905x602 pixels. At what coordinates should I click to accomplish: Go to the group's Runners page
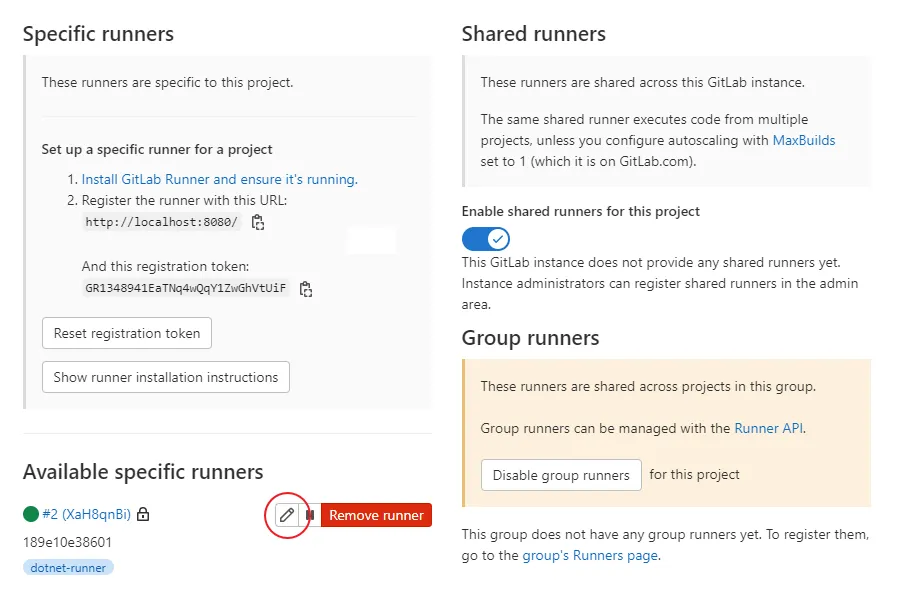click(589, 555)
